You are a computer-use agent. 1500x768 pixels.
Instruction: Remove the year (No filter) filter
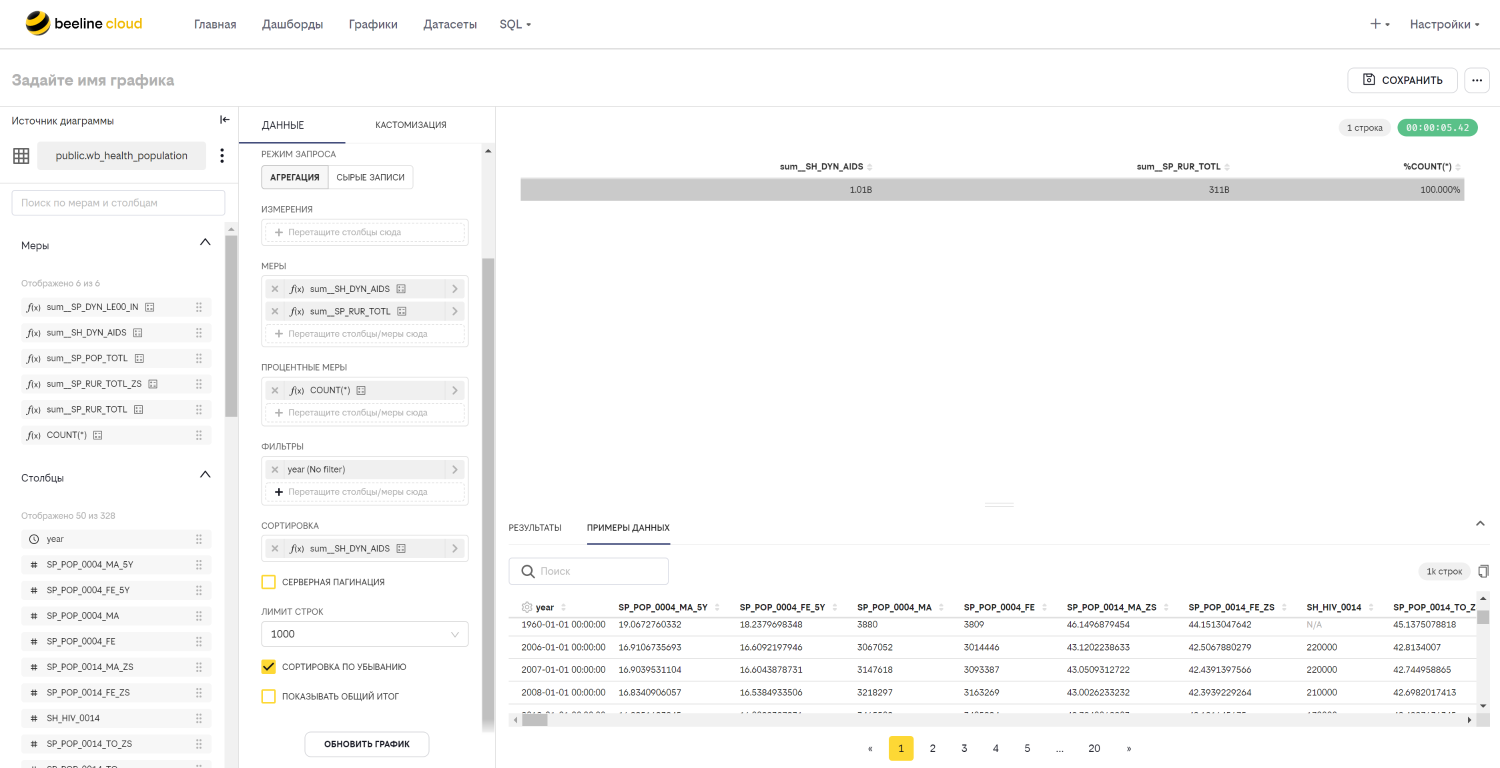point(275,470)
